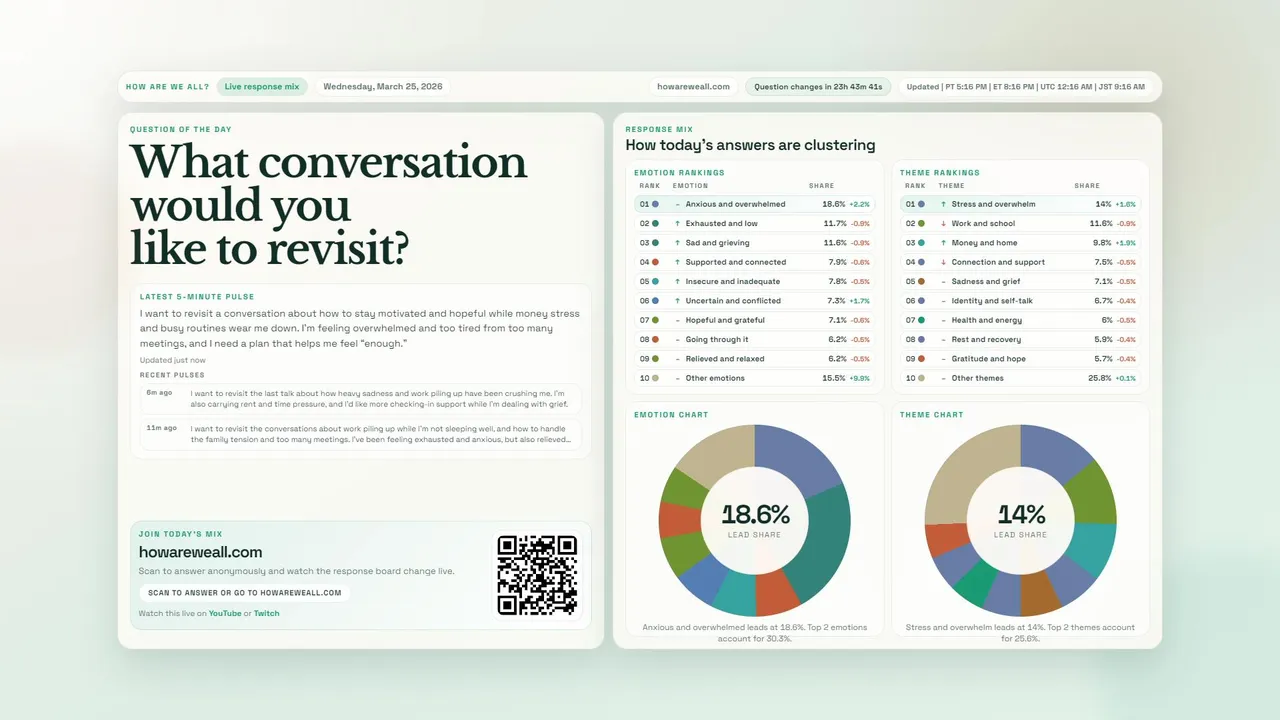Click the color dot for Supported and connected
The height and width of the screenshot is (720, 1280).
pyautogui.click(x=655, y=262)
